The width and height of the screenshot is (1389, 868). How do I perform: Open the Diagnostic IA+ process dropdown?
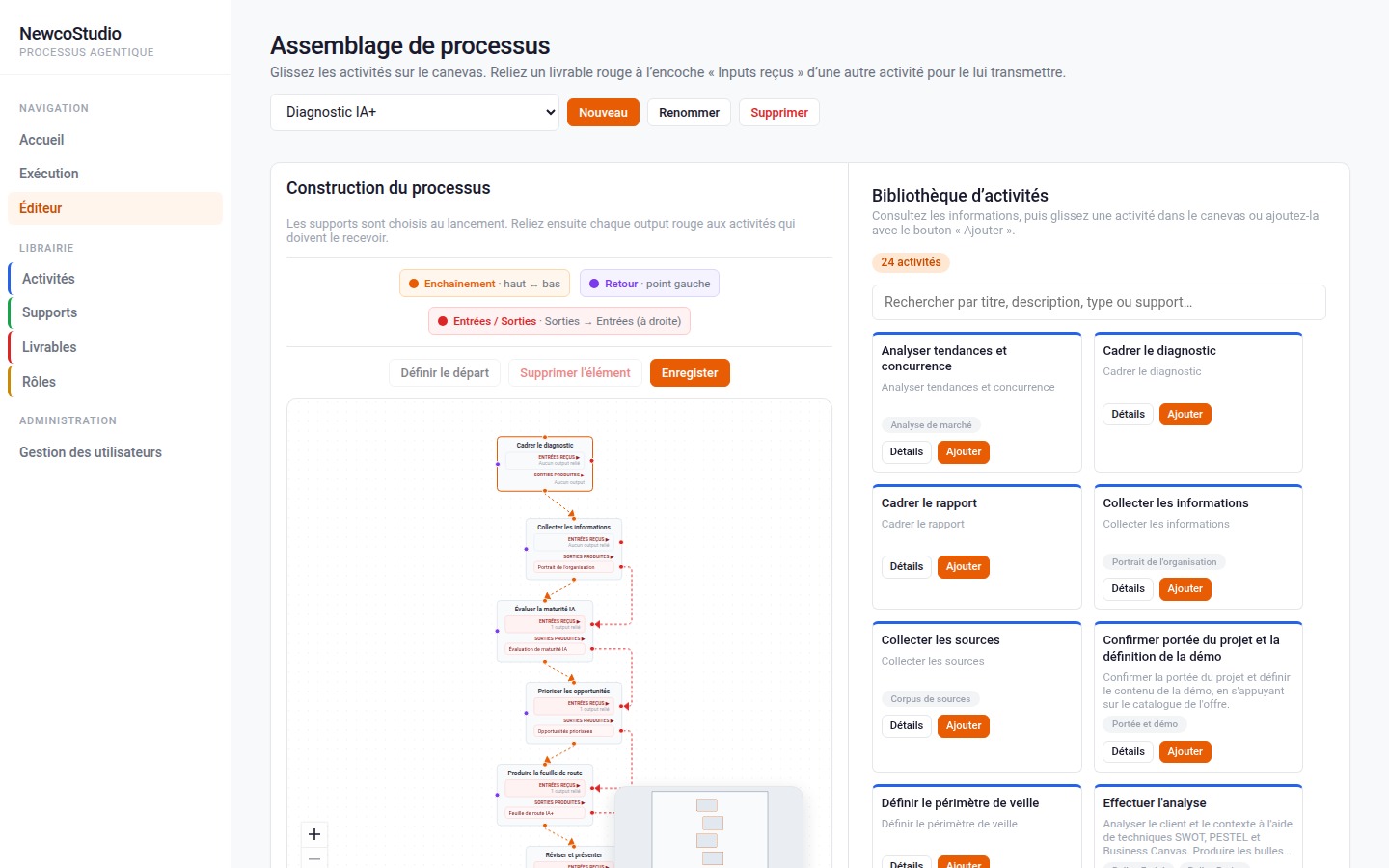[415, 112]
